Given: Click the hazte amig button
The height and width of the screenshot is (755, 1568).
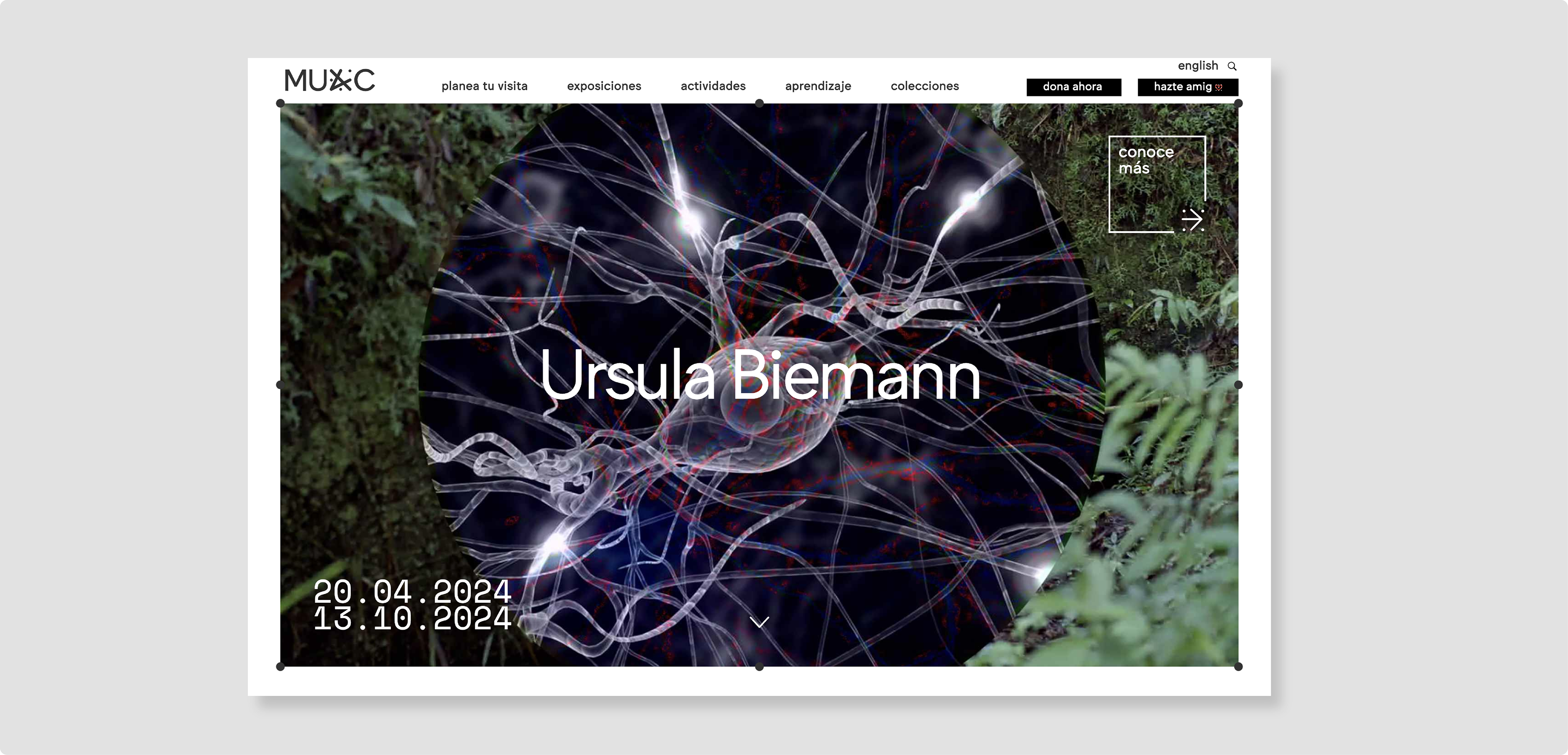Looking at the screenshot, I should pyautogui.click(x=1187, y=87).
